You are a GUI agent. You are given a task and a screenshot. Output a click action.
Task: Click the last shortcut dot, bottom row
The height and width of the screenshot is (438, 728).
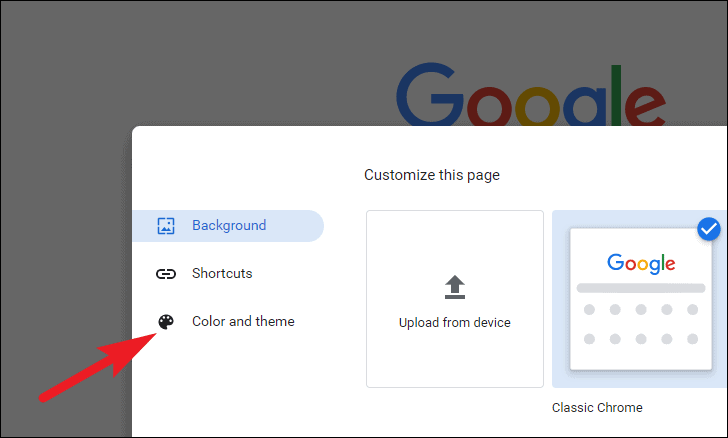point(692,339)
